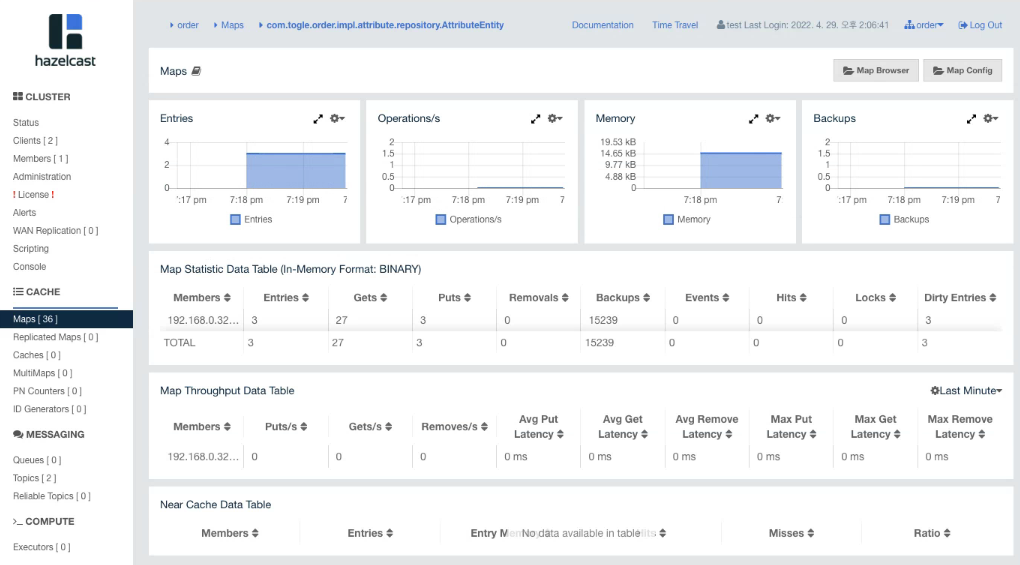The height and width of the screenshot is (565, 1020).
Task: Sort statistics table by Members
Action: 202,298
